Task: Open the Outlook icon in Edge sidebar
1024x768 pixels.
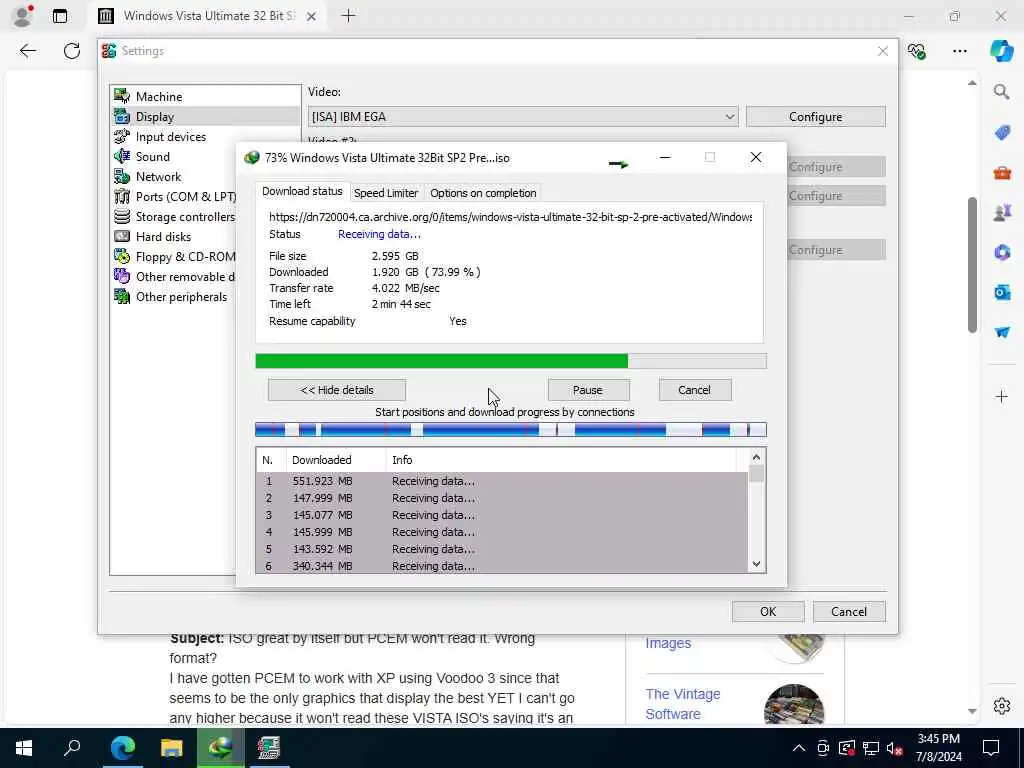Action: (1002, 292)
